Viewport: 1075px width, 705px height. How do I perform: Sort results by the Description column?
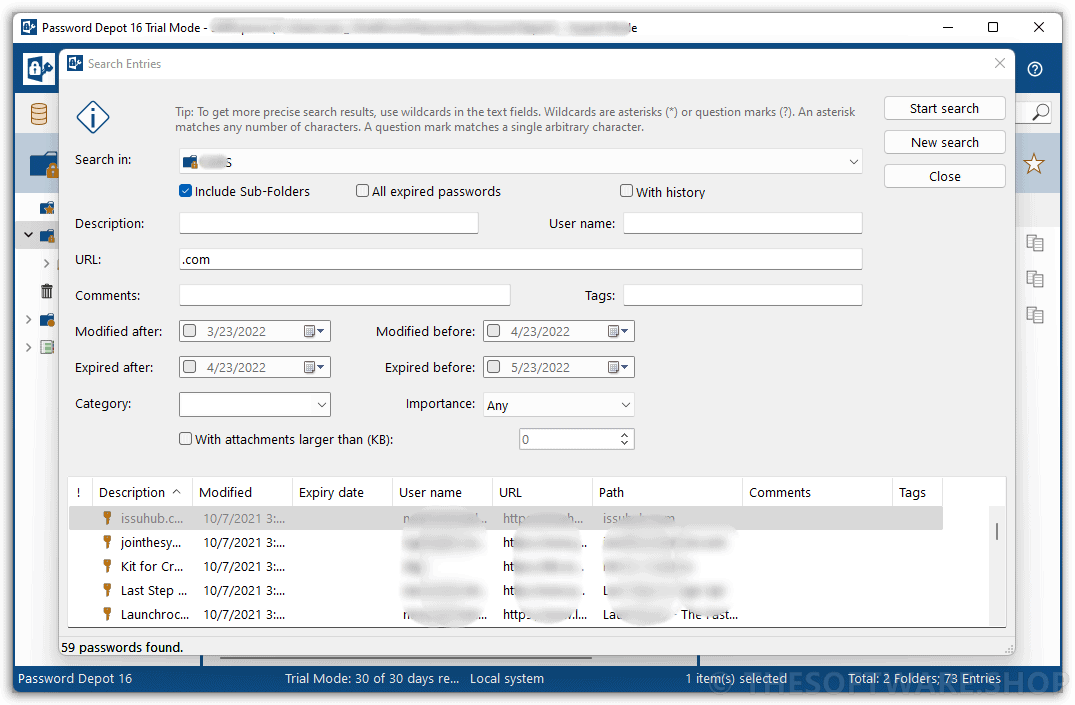point(142,492)
